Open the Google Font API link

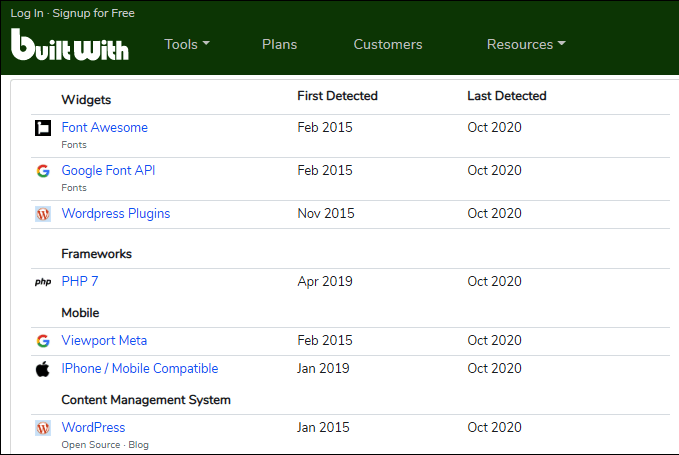pos(108,171)
